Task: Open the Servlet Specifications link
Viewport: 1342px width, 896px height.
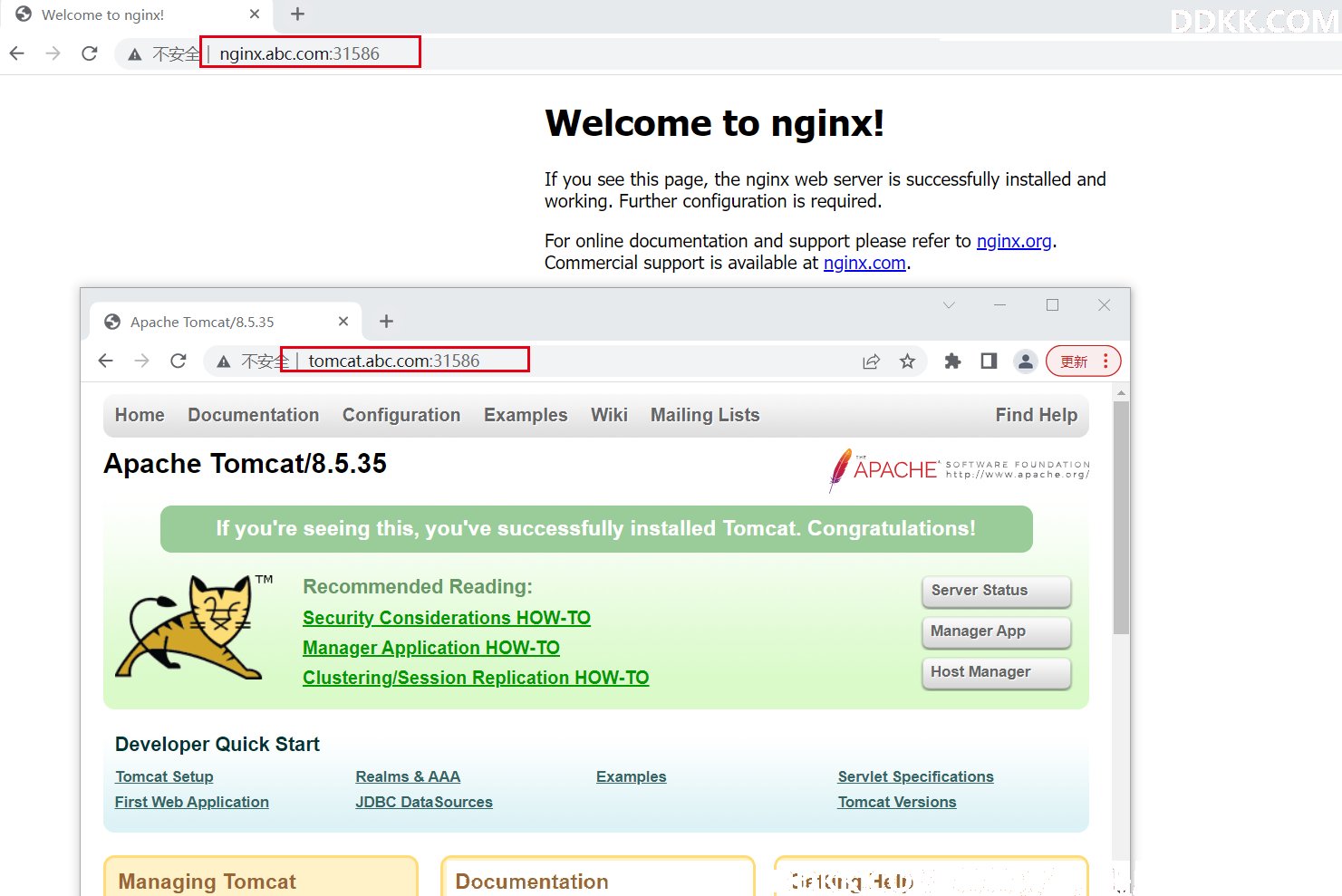Action: (915, 776)
